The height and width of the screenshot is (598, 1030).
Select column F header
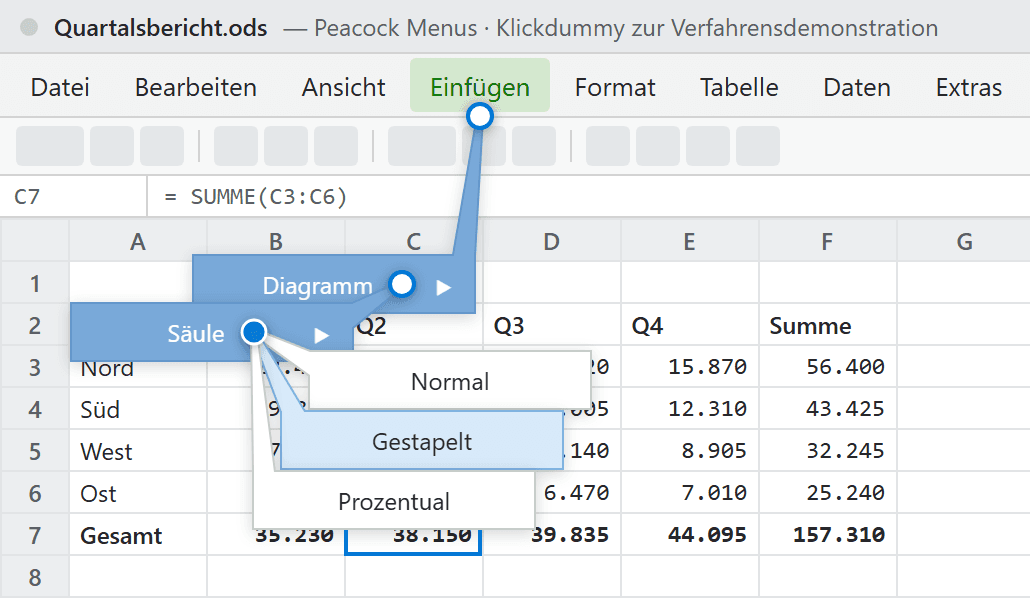pyautogui.click(x=828, y=241)
